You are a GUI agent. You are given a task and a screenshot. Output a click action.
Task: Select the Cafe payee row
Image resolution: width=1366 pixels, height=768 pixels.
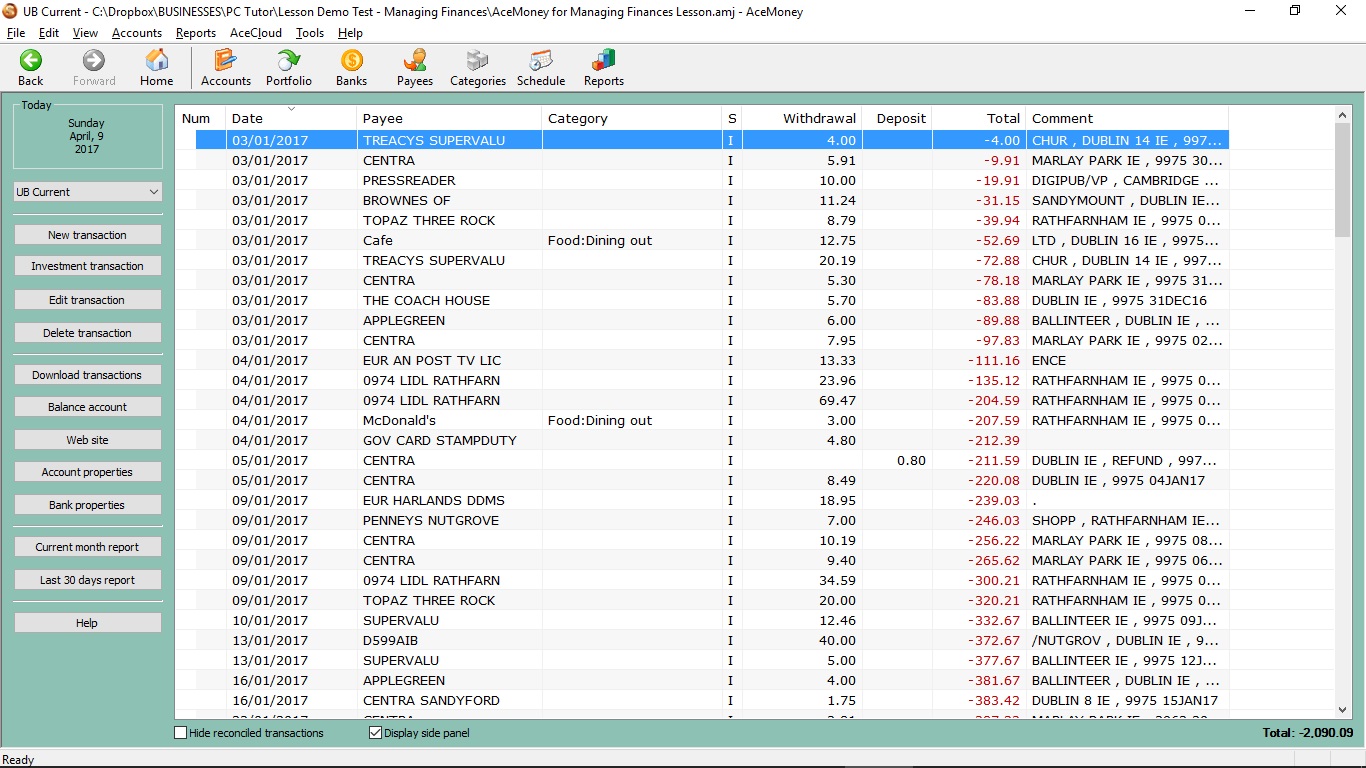702,240
